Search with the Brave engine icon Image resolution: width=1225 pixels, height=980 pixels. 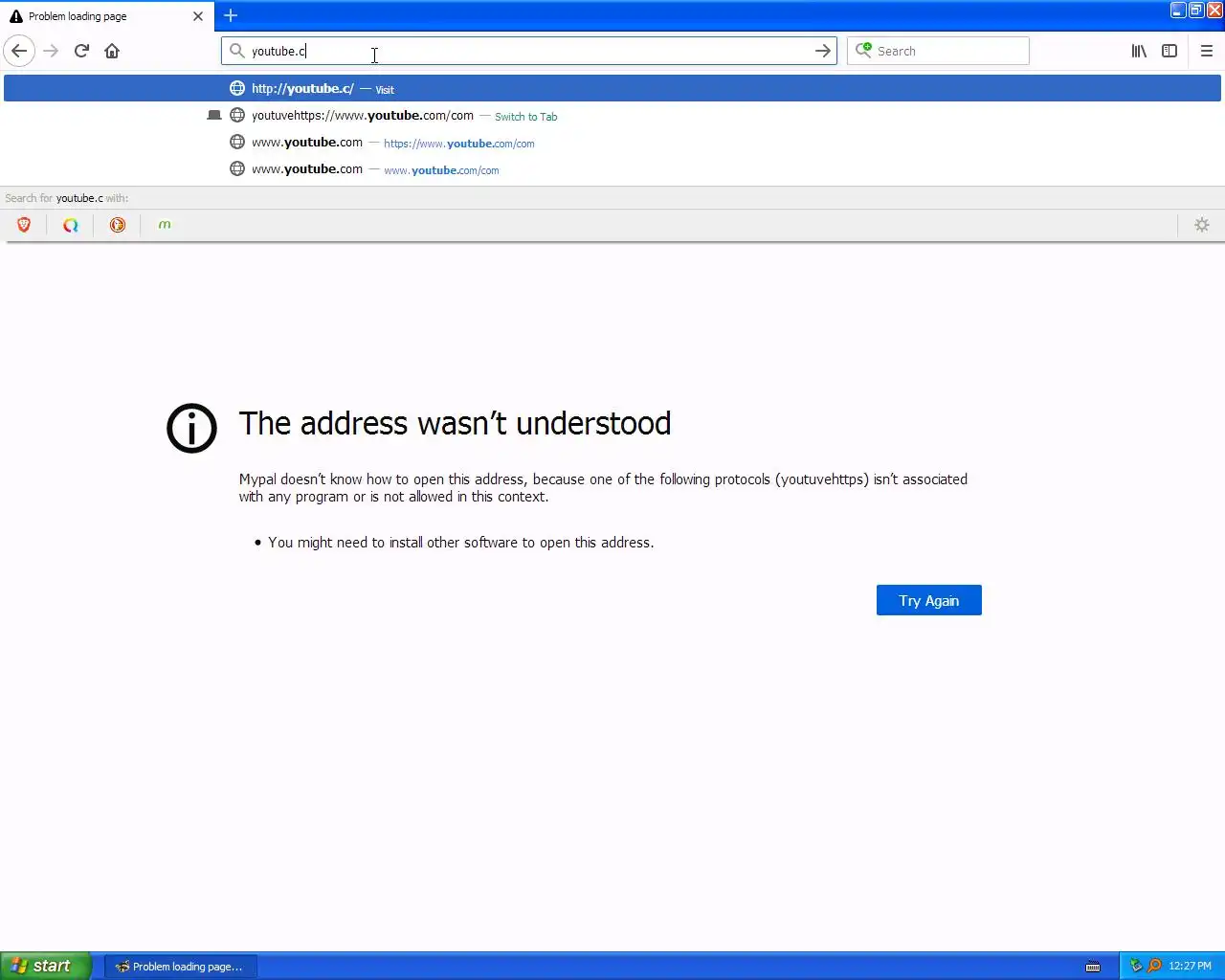tap(24, 225)
